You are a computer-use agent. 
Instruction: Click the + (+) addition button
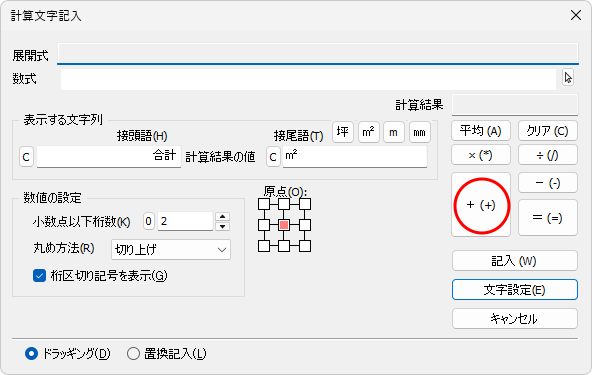pos(481,205)
